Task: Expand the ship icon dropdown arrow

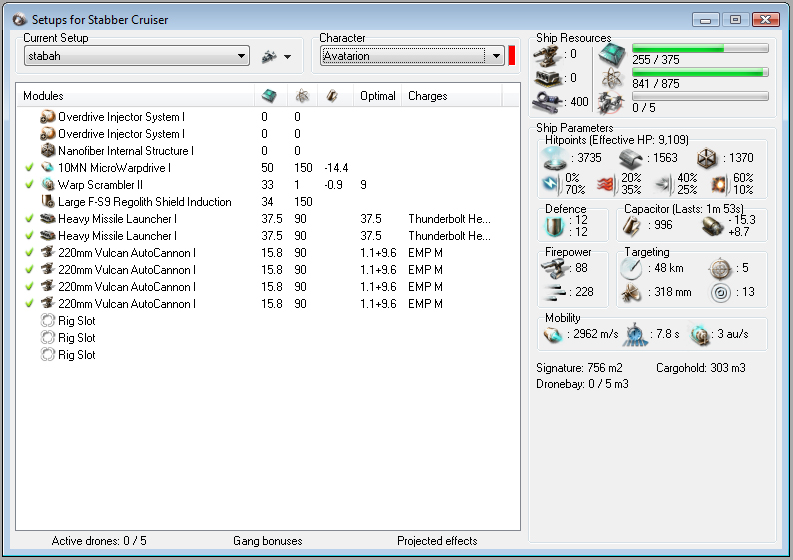Action: (x=288, y=57)
